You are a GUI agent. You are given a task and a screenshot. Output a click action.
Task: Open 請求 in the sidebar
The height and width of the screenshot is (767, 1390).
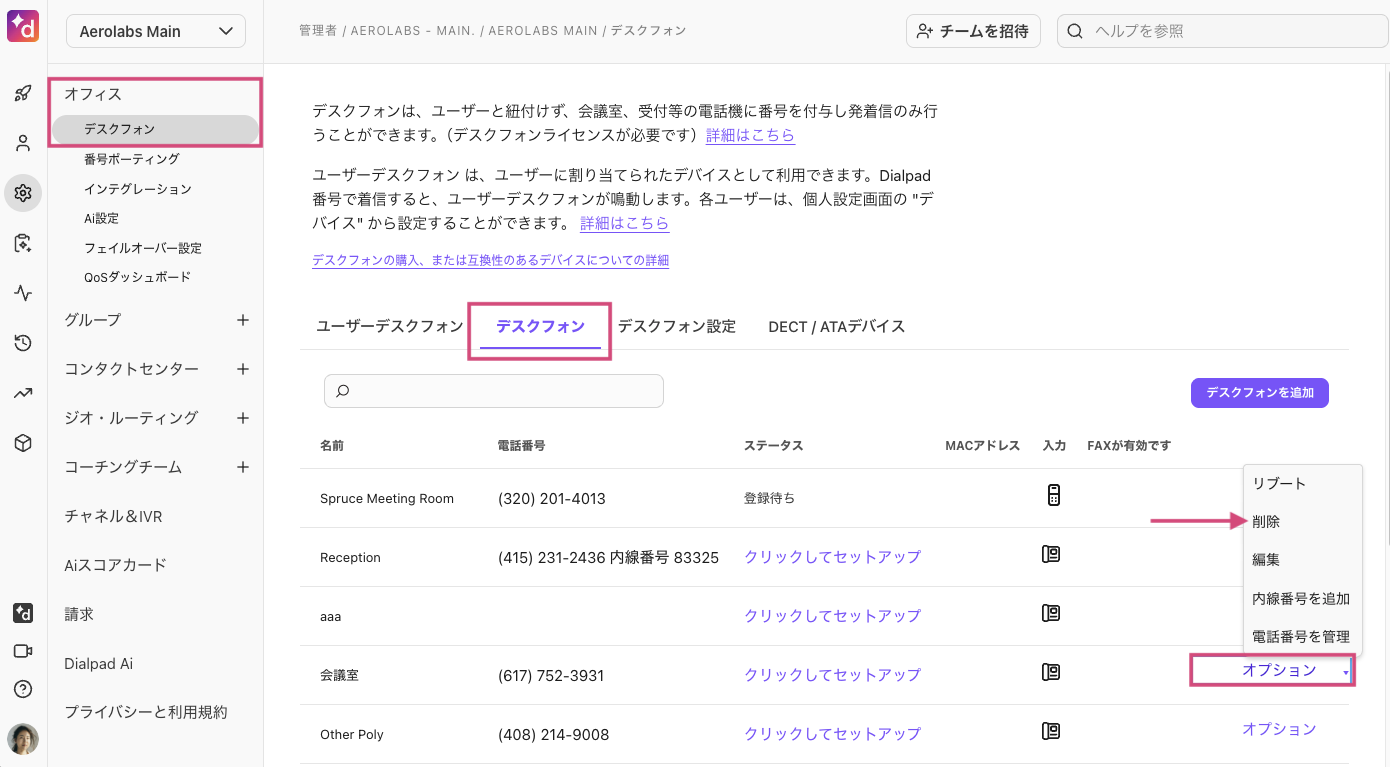coord(79,614)
